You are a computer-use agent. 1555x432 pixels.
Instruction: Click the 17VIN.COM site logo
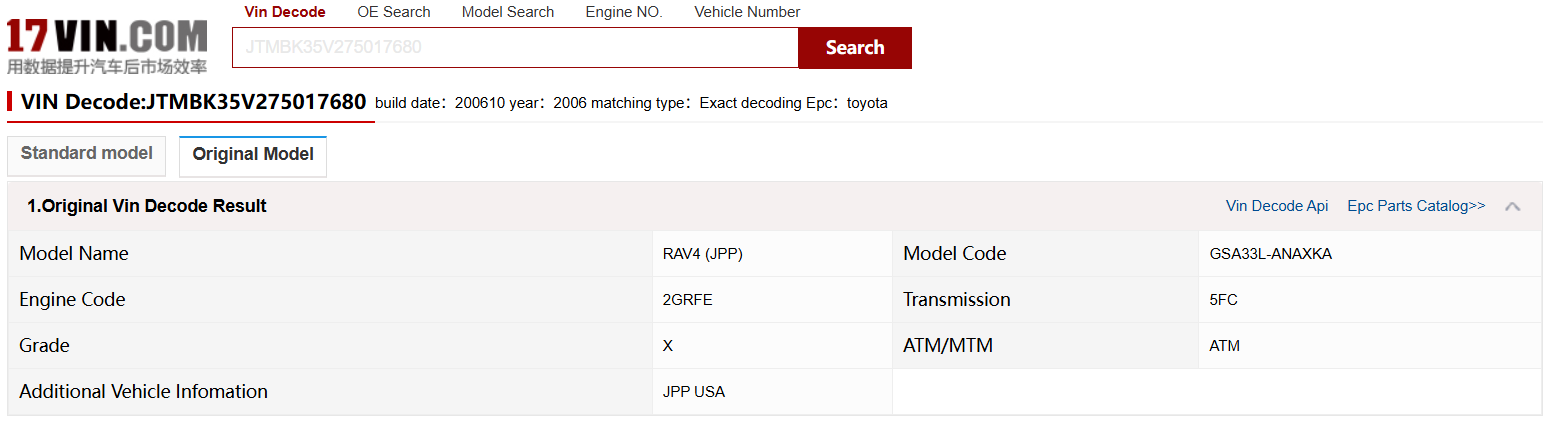point(107,45)
